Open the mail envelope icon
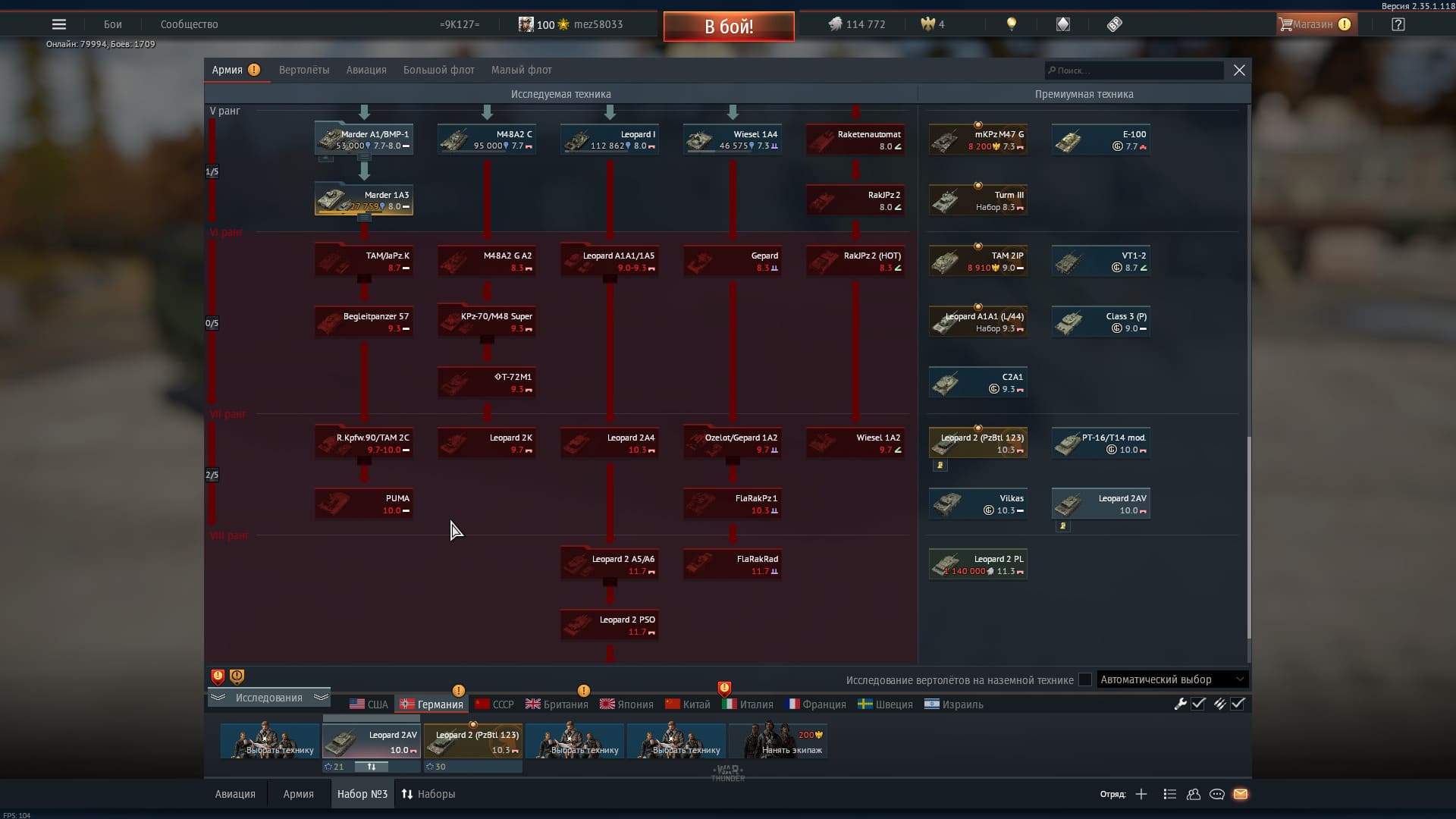Viewport: 1456px width, 819px height. pyautogui.click(x=1241, y=794)
